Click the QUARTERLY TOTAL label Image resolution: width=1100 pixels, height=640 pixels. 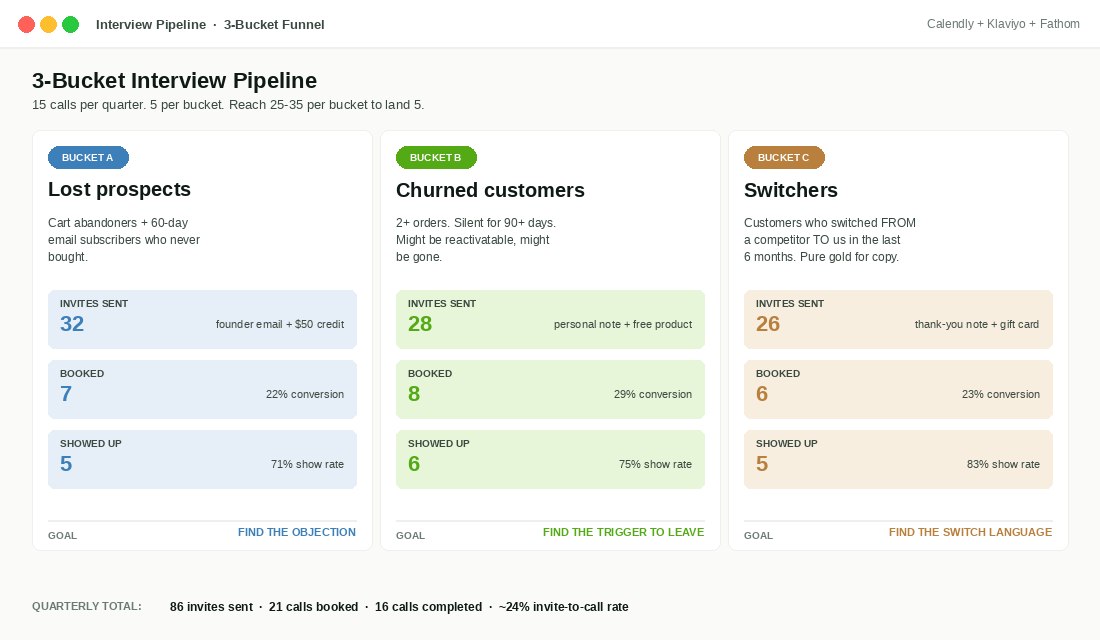coord(87,606)
